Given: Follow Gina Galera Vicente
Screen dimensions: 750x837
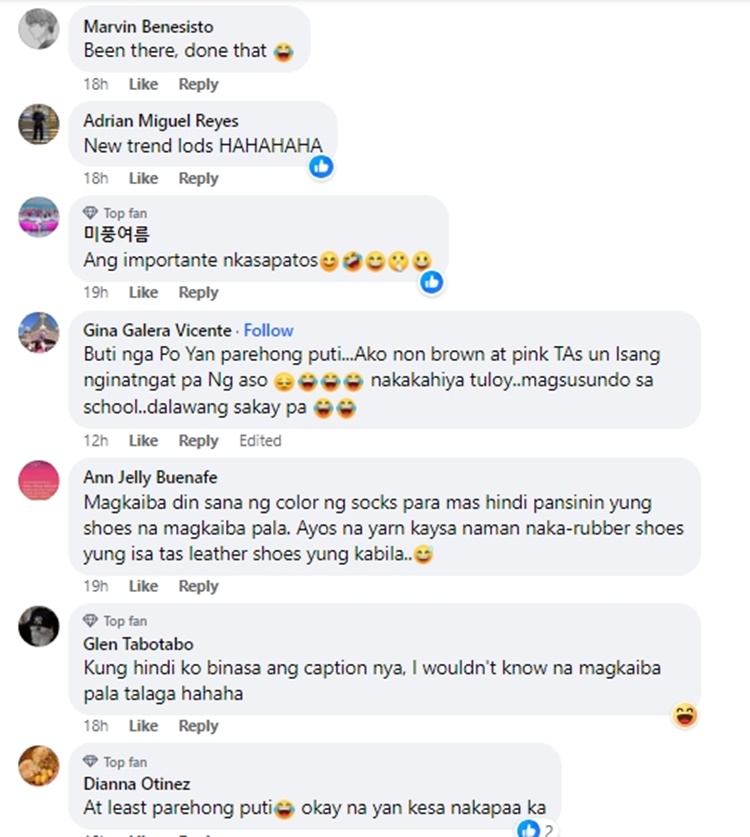Looking at the screenshot, I should pos(269,330).
